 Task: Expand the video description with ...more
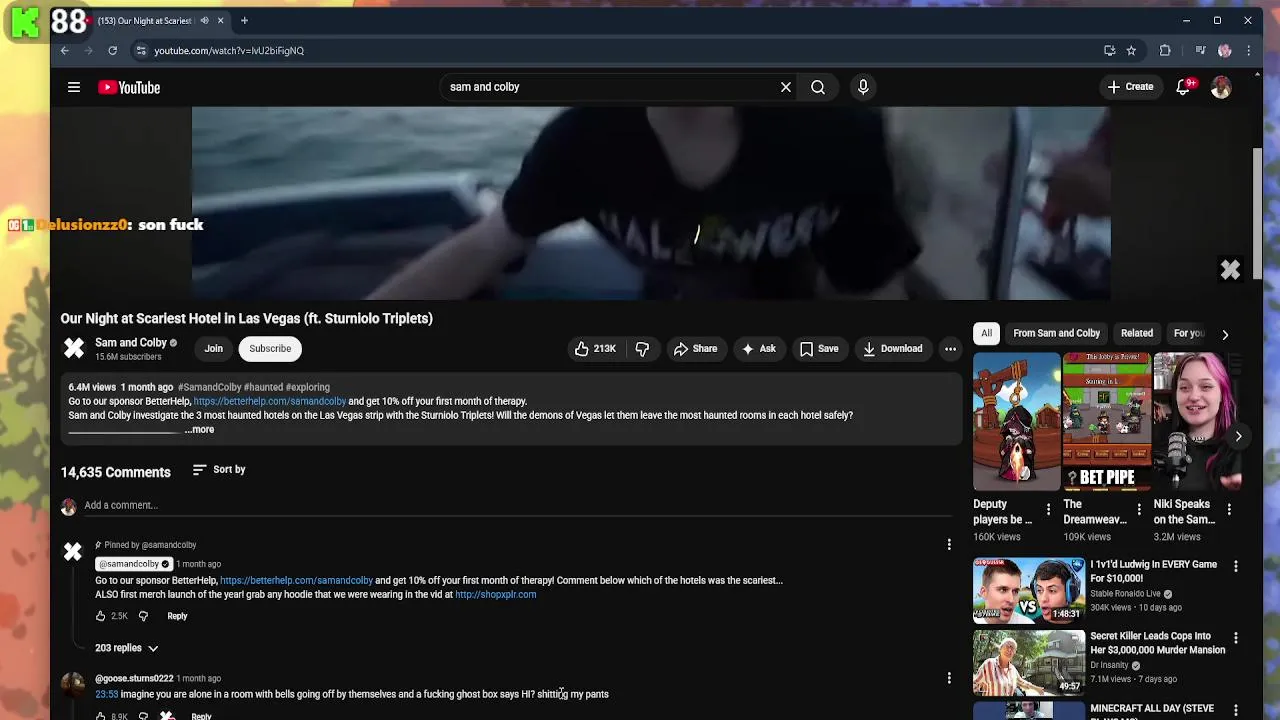199,429
